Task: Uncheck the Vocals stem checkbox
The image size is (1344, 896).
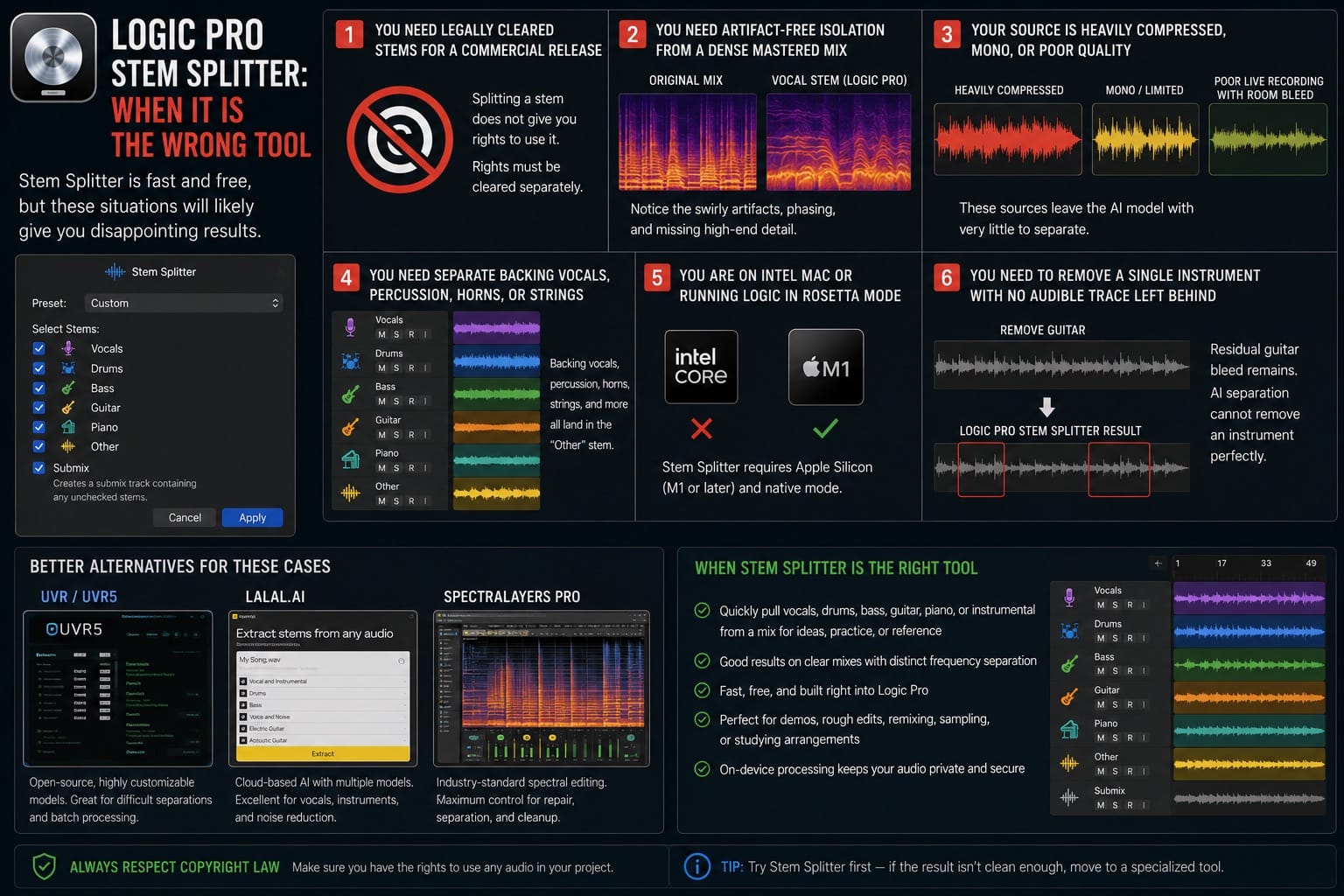Action: click(38, 348)
